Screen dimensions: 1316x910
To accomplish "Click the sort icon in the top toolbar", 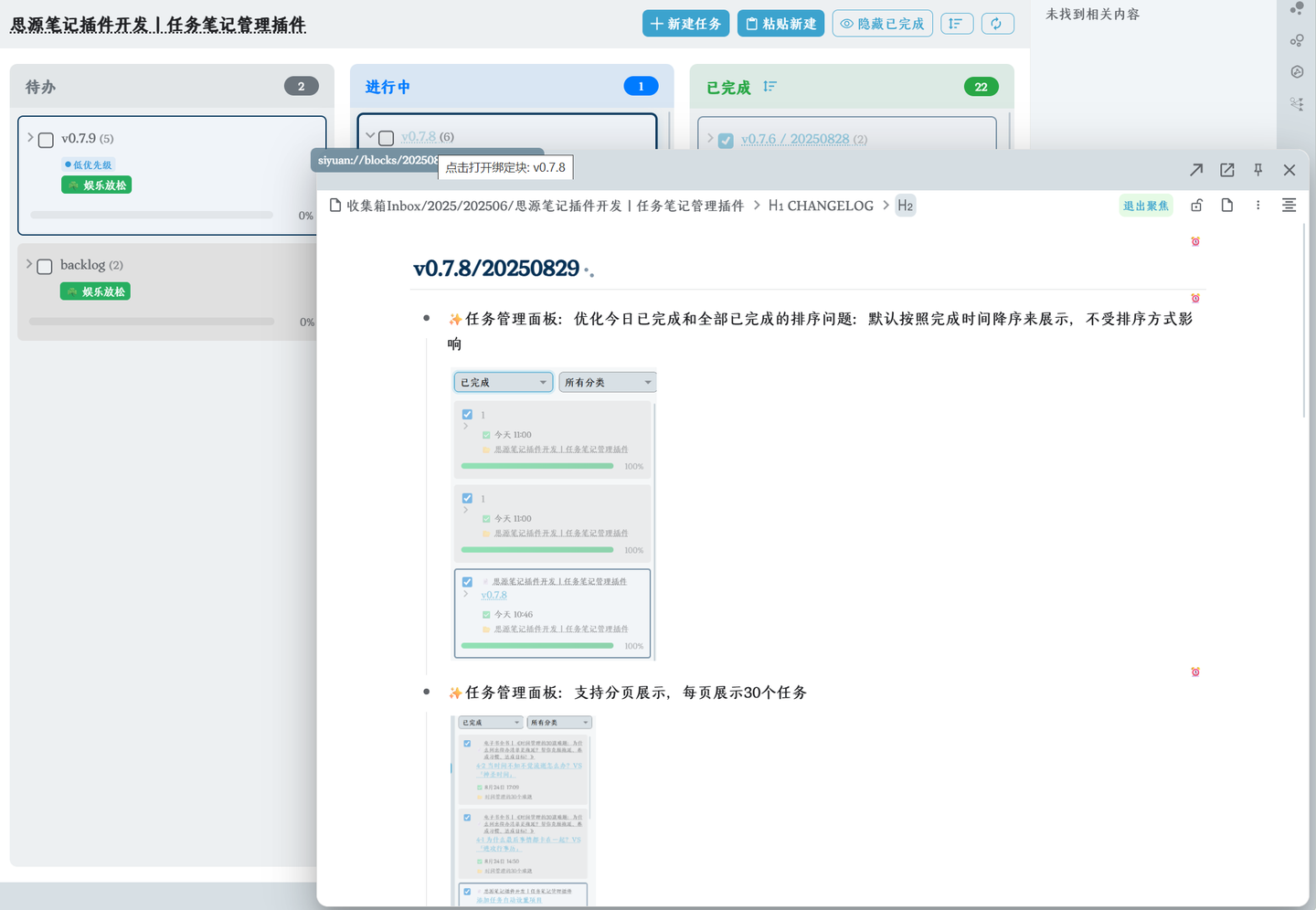I will 956,24.
